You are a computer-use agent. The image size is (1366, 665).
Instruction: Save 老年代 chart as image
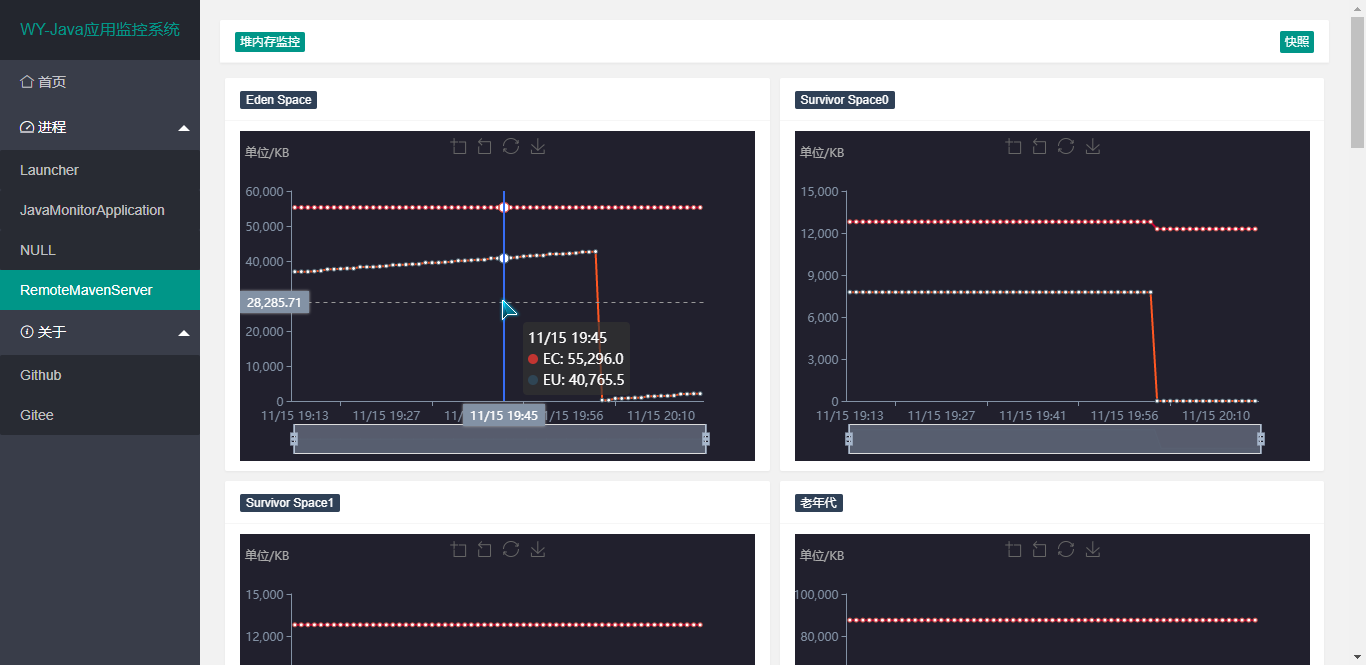[1093, 550]
